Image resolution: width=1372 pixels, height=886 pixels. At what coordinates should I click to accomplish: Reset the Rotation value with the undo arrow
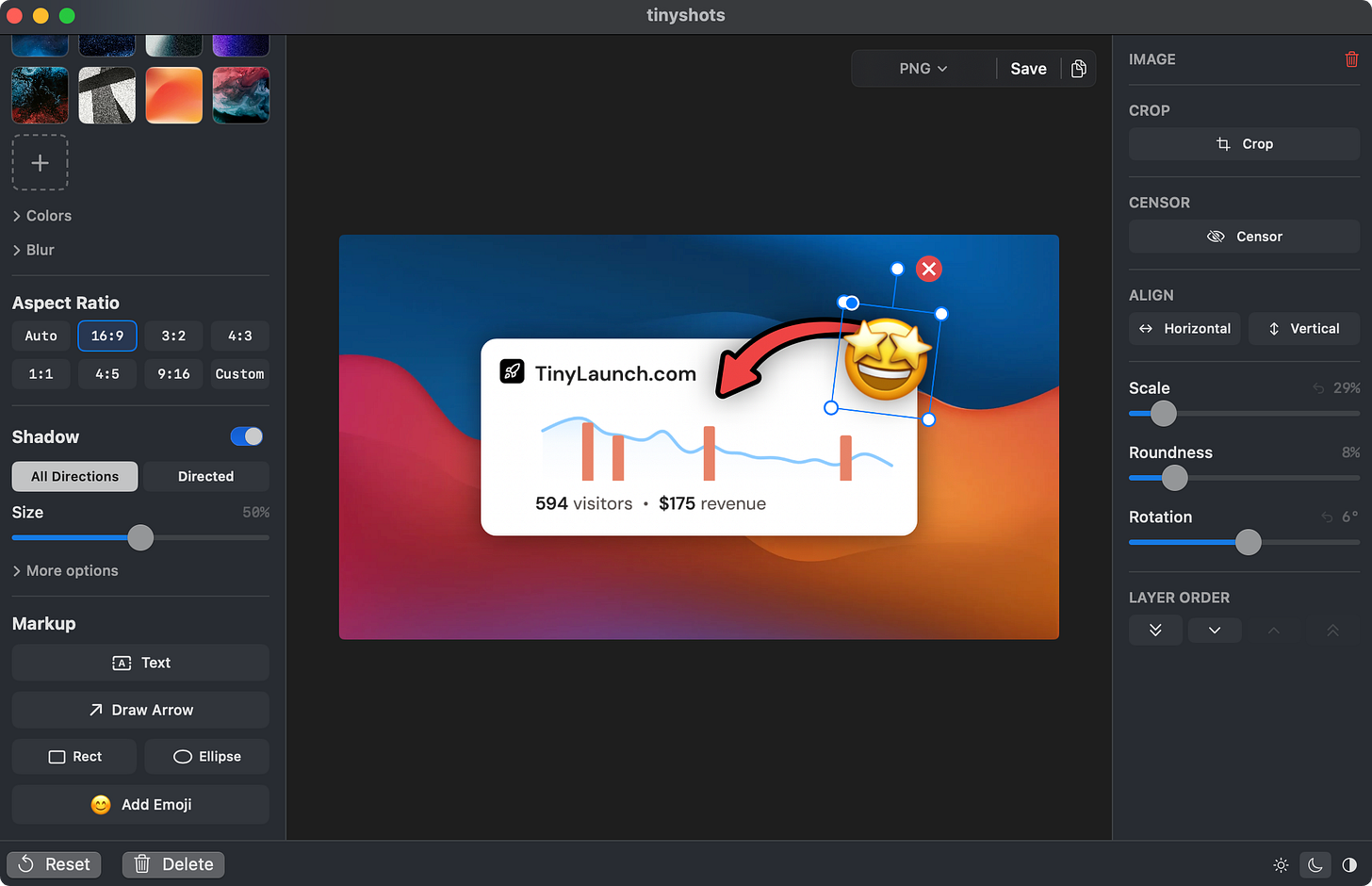coord(1326,517)
